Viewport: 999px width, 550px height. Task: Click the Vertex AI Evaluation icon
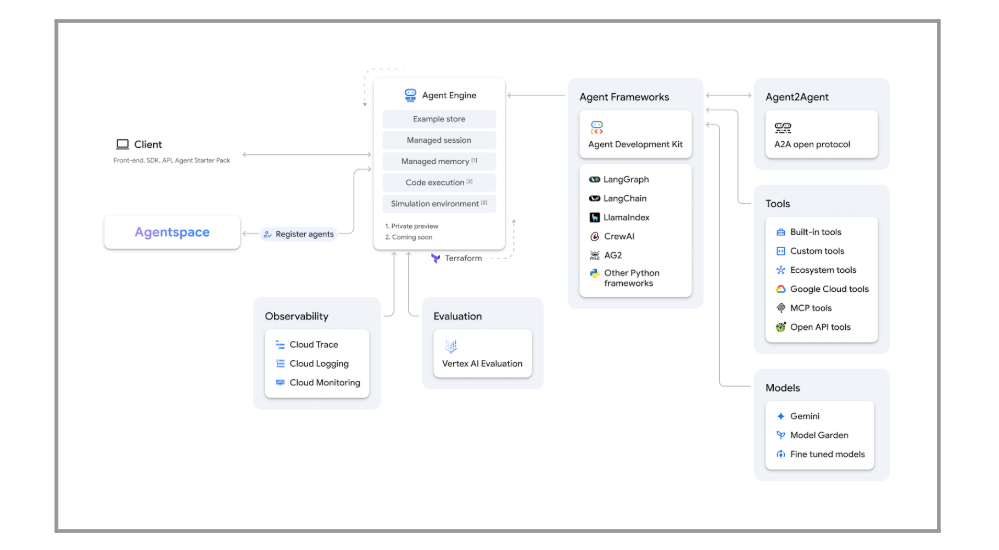451,346
